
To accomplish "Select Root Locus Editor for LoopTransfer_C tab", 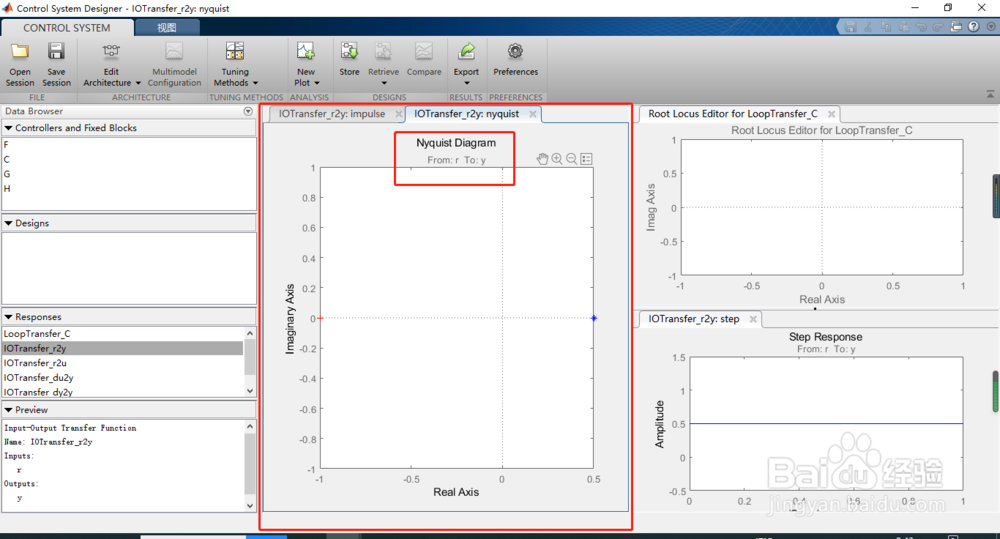I will (x=733, y=114).
